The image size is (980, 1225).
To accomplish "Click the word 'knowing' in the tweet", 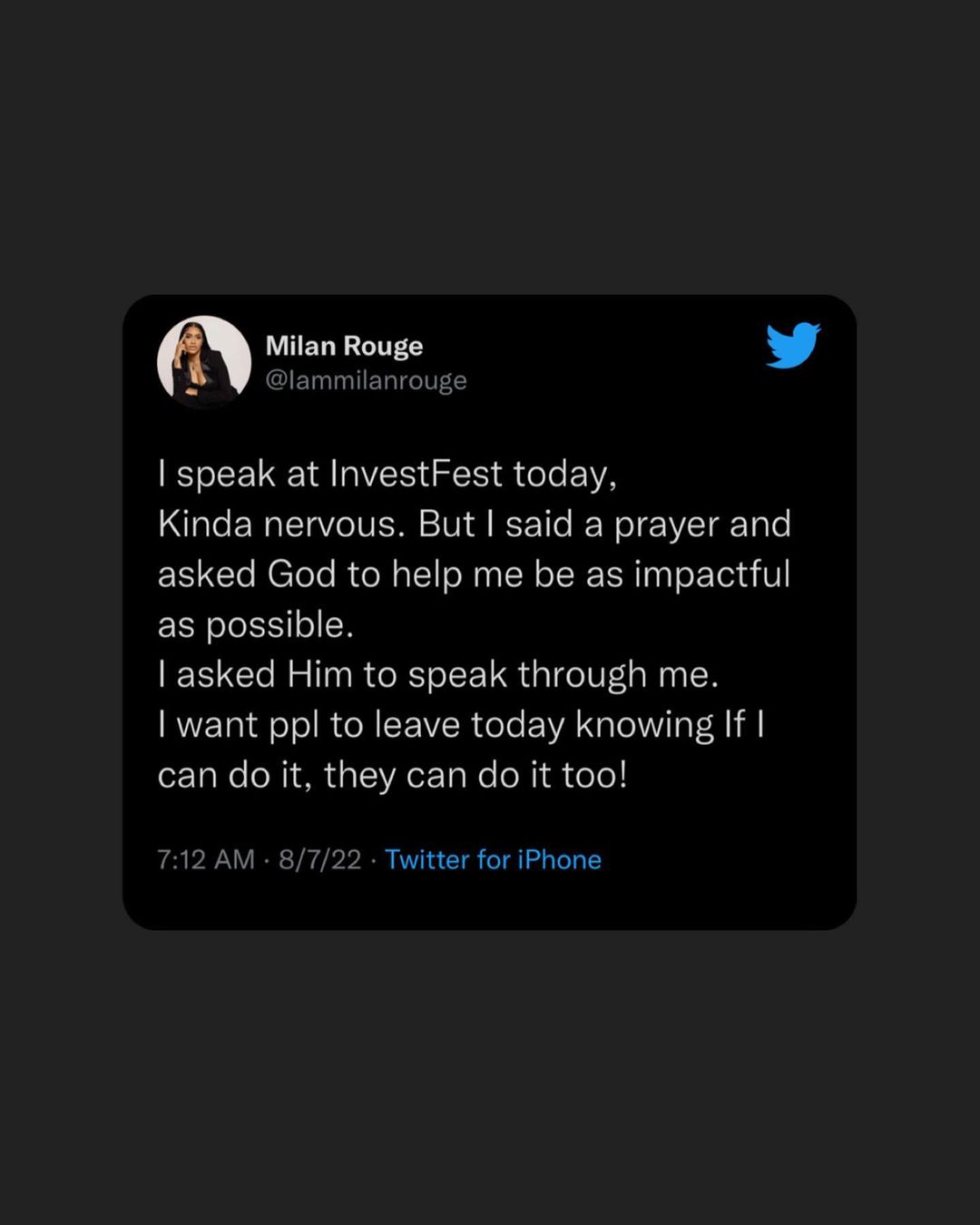I will pyautogui.click(x=645, y=726).
